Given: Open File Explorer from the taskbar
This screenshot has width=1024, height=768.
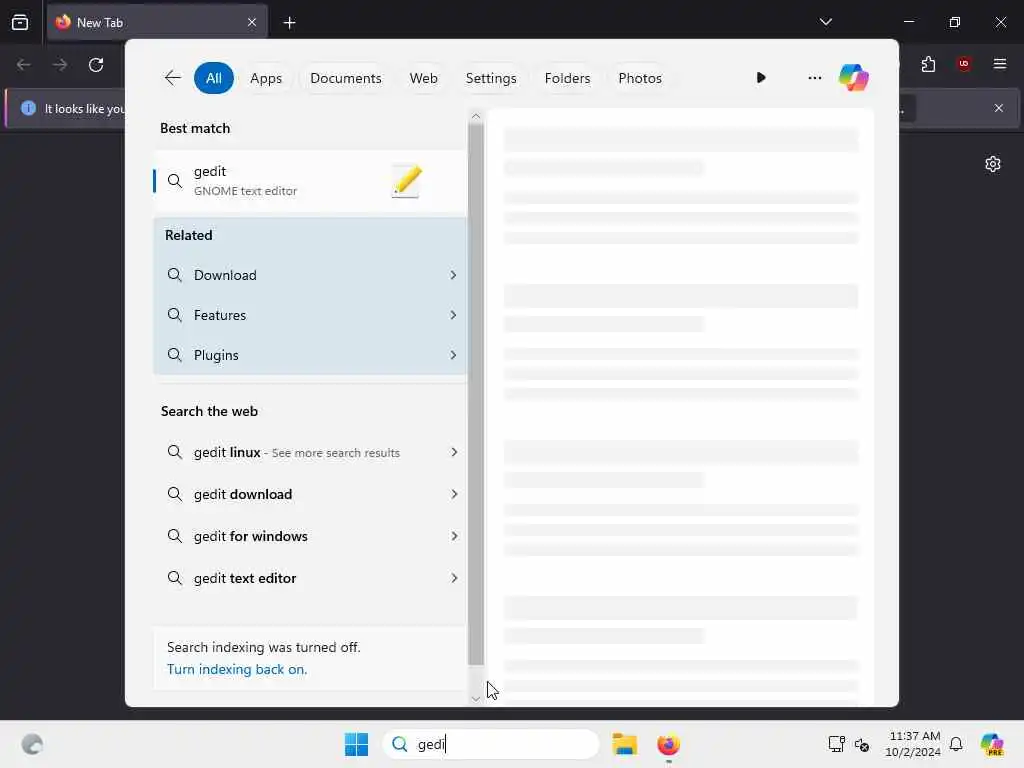Looking at the screenshot, I should tap(624, 744).
